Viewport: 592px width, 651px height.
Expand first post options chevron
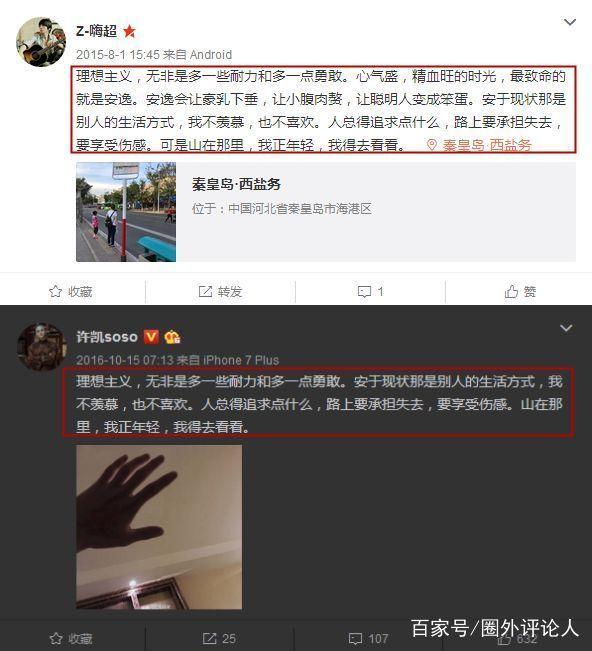pyautogui.click(x=570, y=22)
